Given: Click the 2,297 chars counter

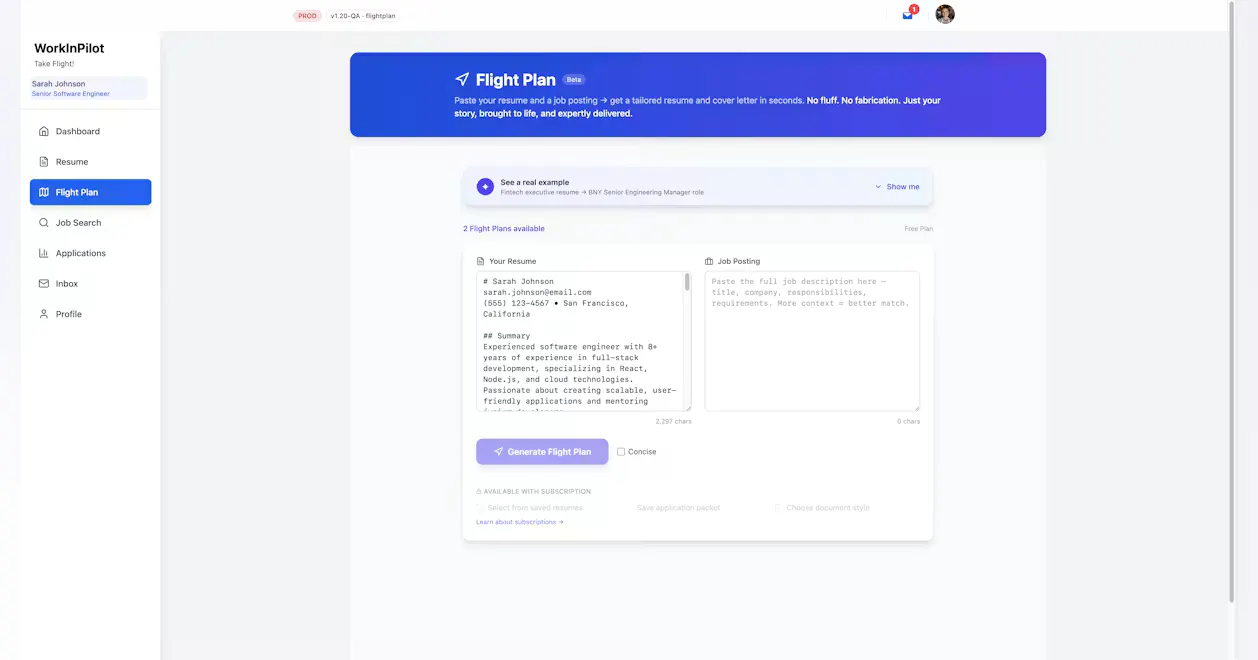Looking at the screenshot, I should [x=673, y=422].
